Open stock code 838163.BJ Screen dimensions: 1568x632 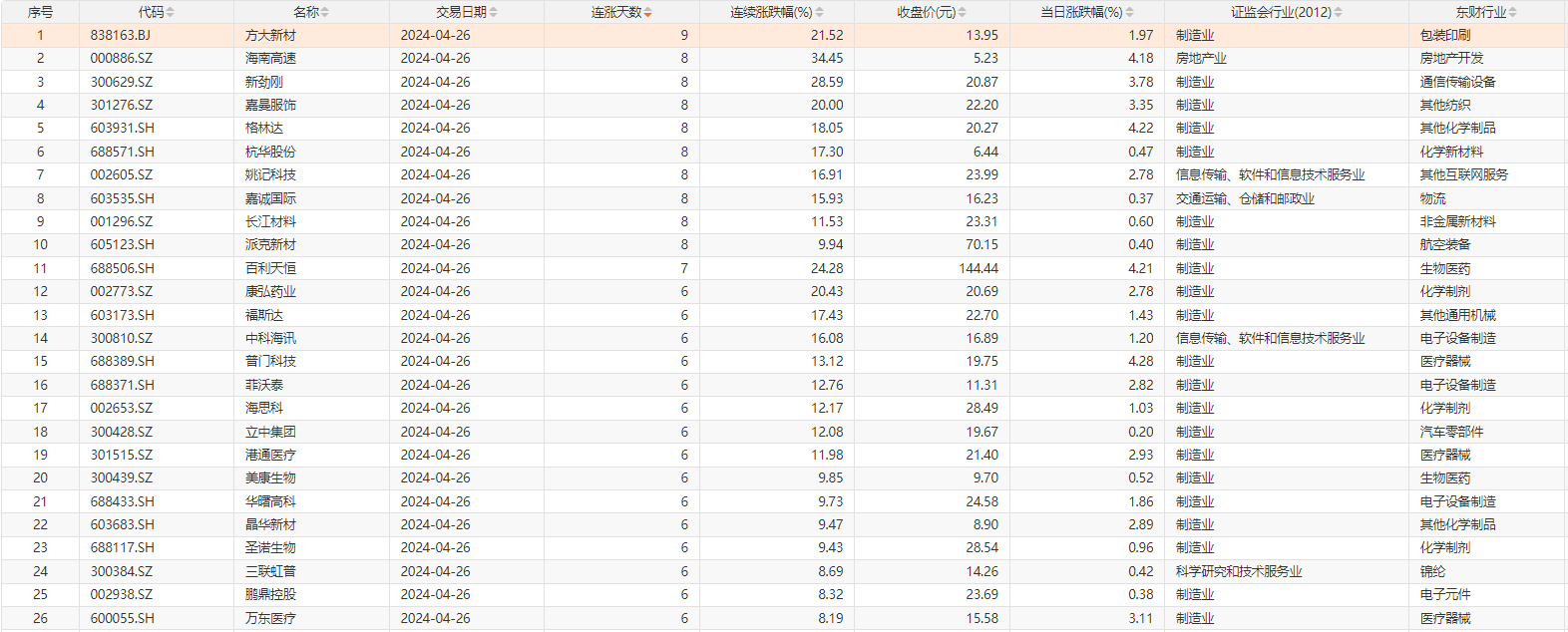pyautogui.click(x=121, y=35)
